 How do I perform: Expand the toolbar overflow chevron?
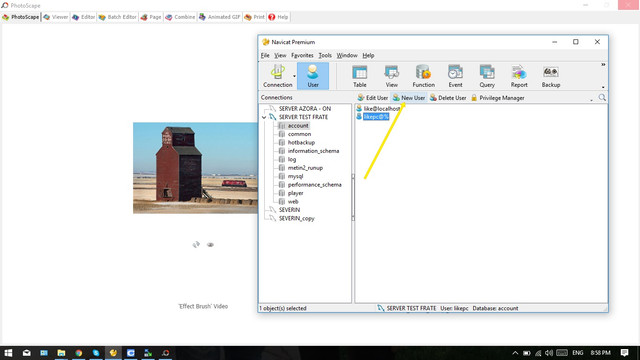tap(603, 65)
